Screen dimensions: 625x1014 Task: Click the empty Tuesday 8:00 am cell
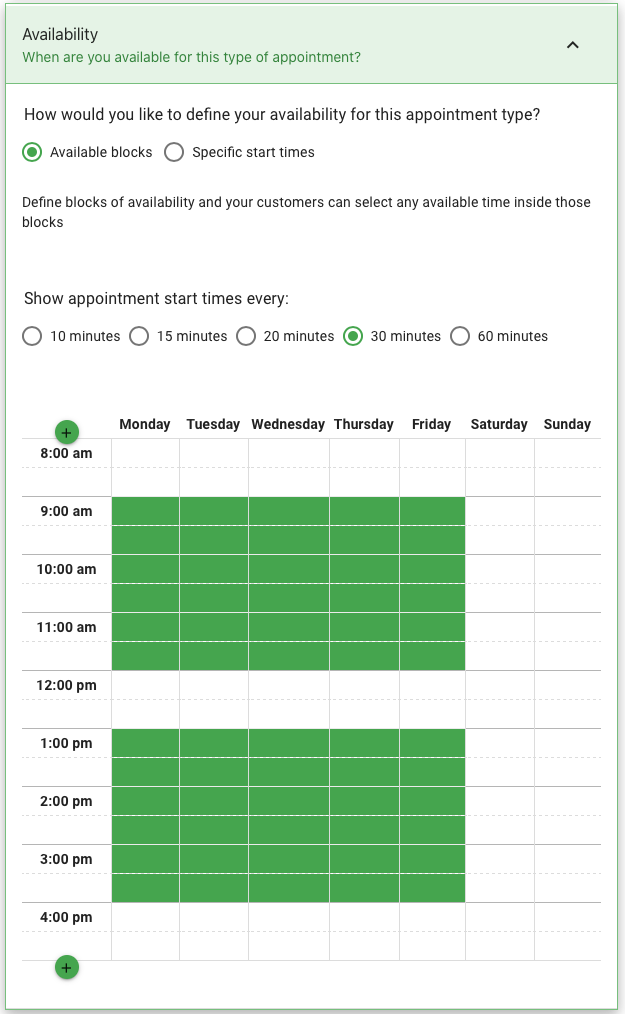pyautogui.click(x=214, y=453)
